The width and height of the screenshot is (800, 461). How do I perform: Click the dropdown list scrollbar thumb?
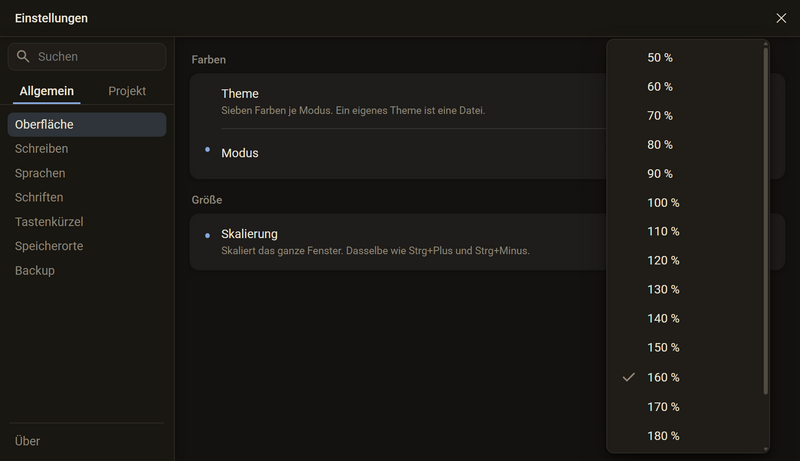[x=765, y=221]
